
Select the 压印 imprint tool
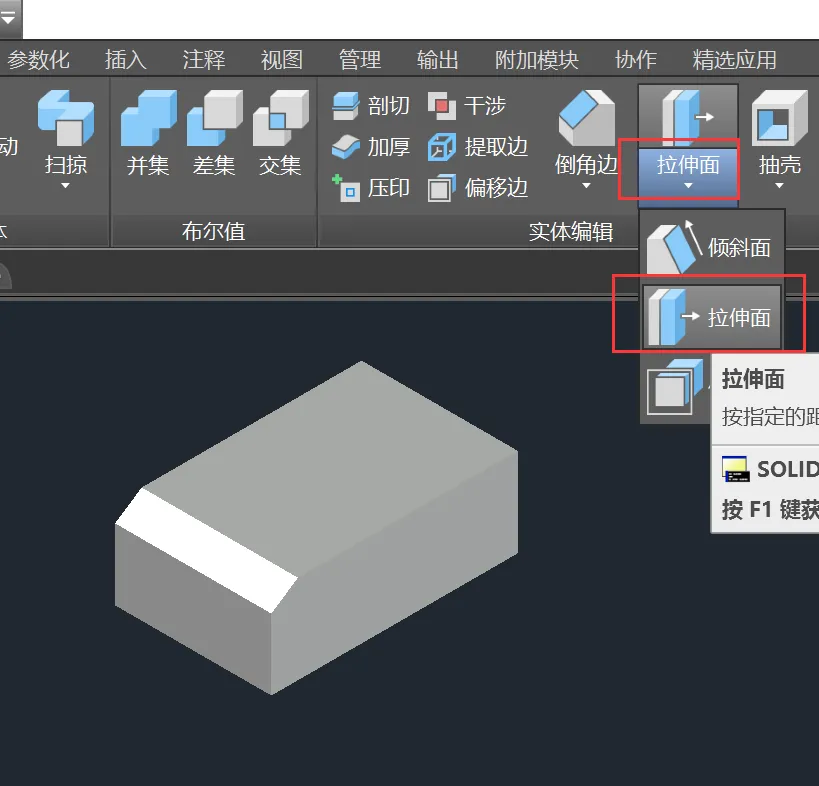[371, 187]
